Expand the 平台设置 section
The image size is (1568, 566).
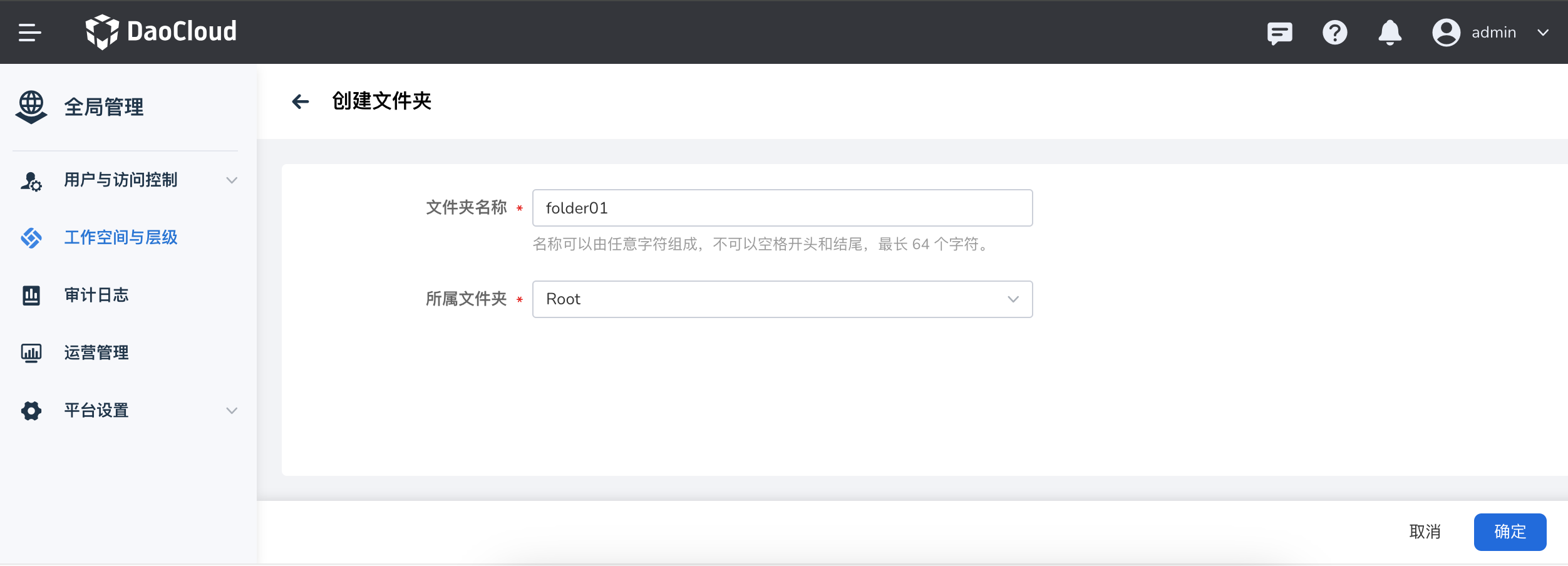pyautogui.click(x=232, y=411)
